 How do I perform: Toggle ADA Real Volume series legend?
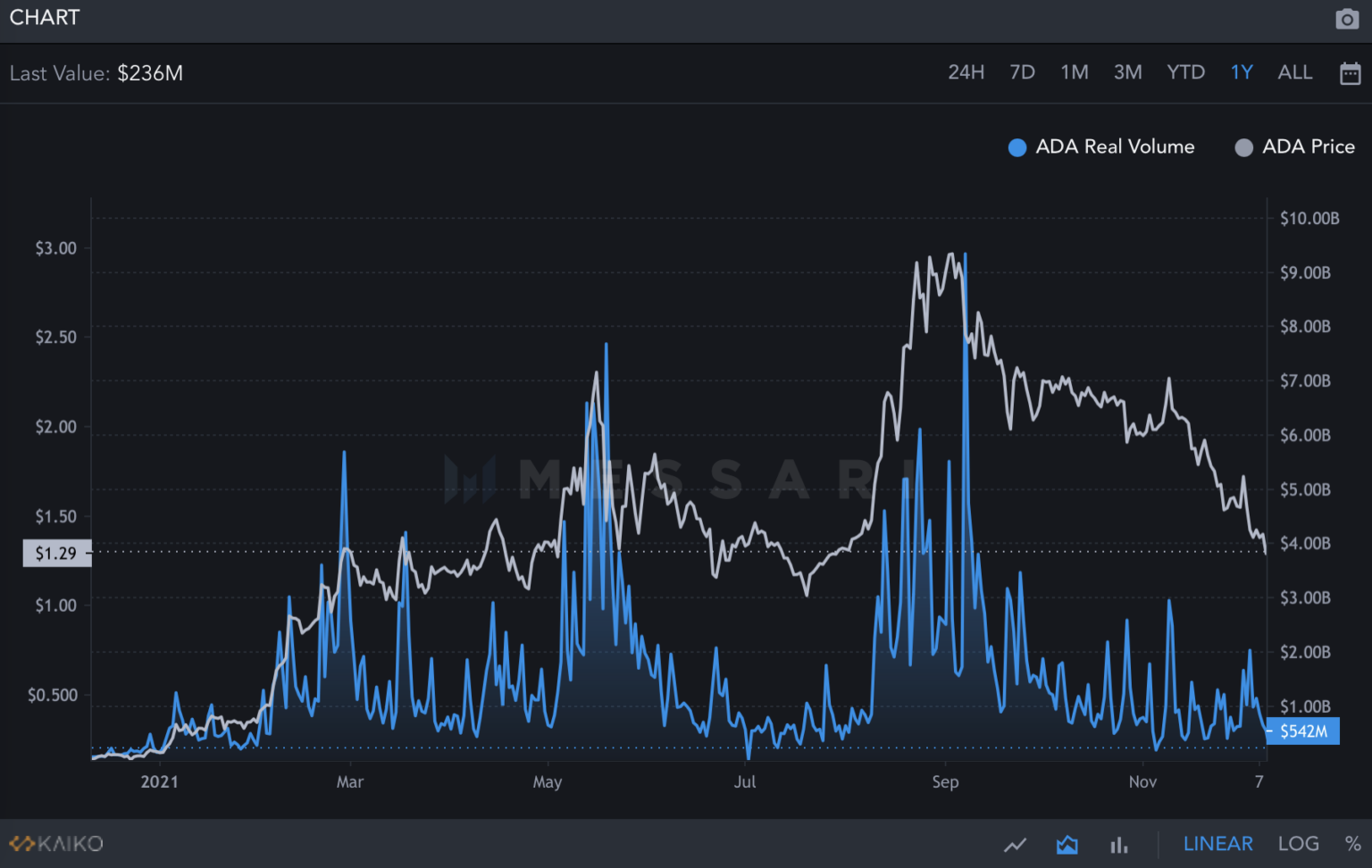pyautogui.click(x=1101, y=146)
